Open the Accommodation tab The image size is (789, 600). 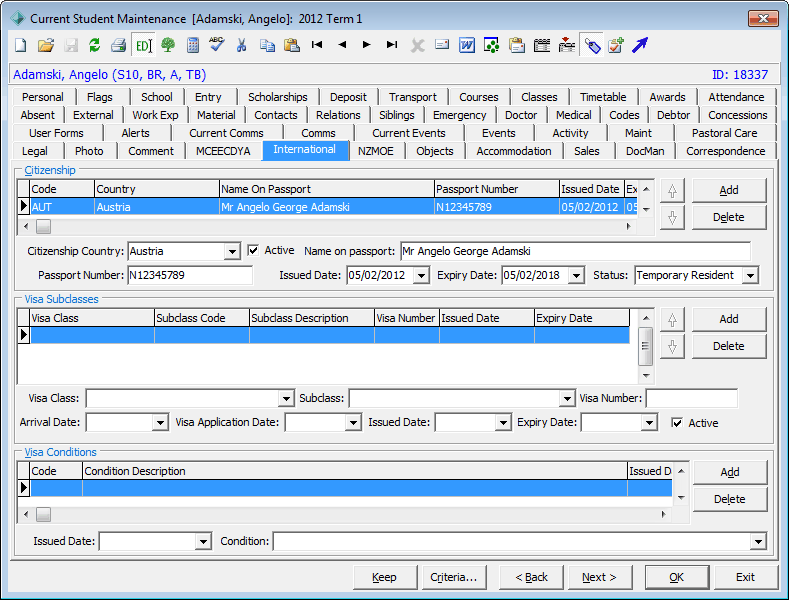514,152
